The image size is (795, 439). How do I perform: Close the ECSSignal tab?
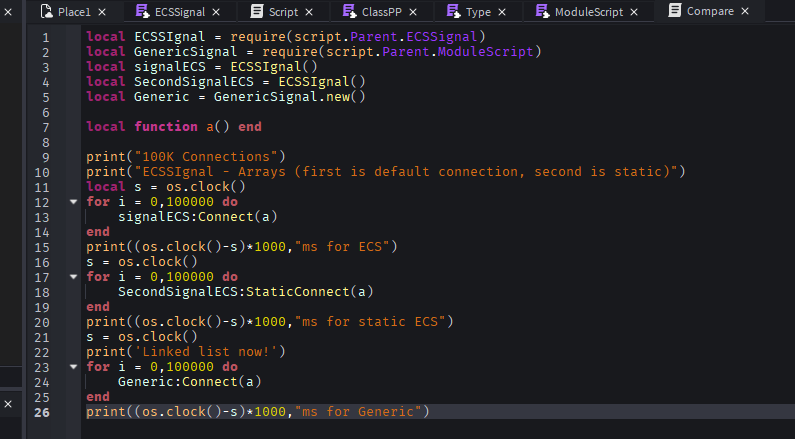pyautogui.click(x=216, y=12)
